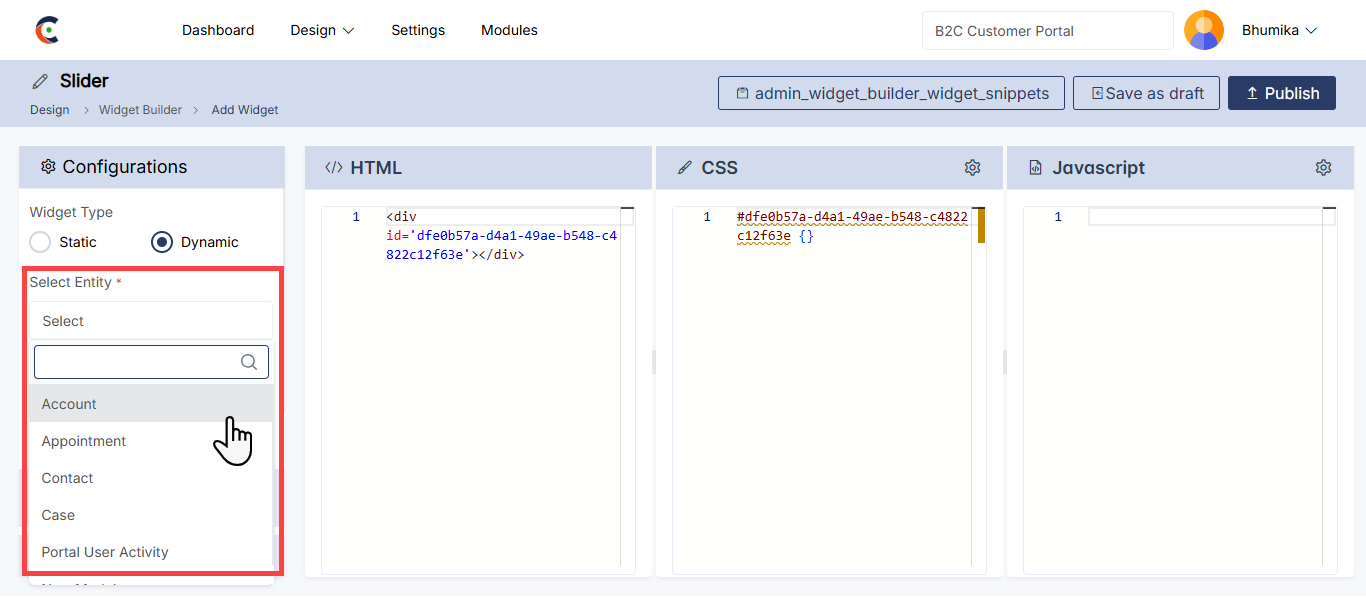Open the Bhumika user menu
This screenshot has height=599, width=1366.
pos(1279,30)
